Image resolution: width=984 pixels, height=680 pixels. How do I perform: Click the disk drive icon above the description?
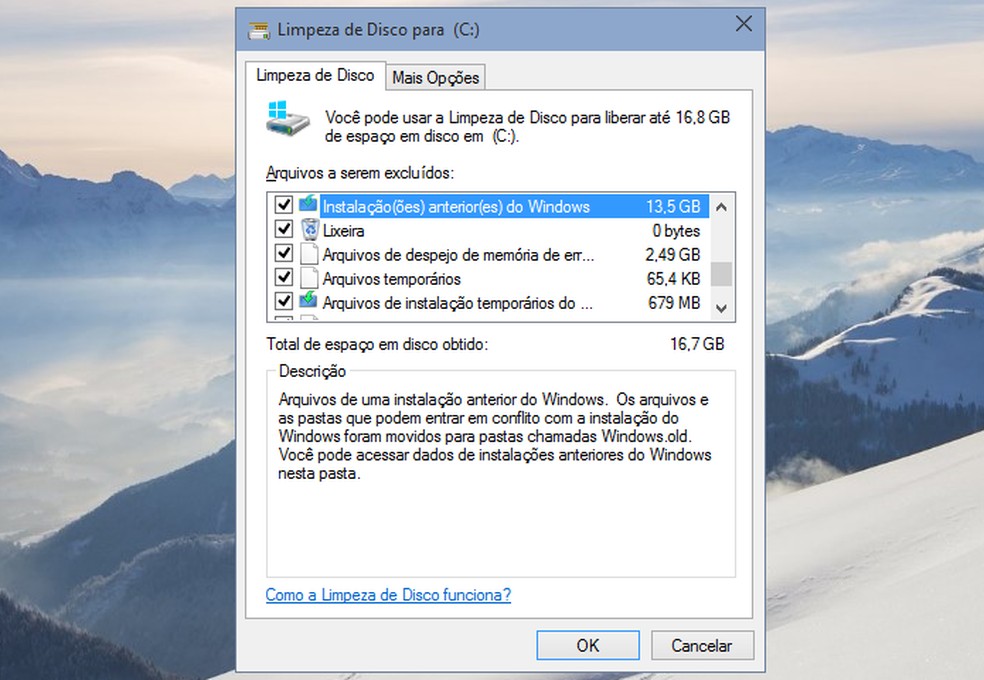288,120
